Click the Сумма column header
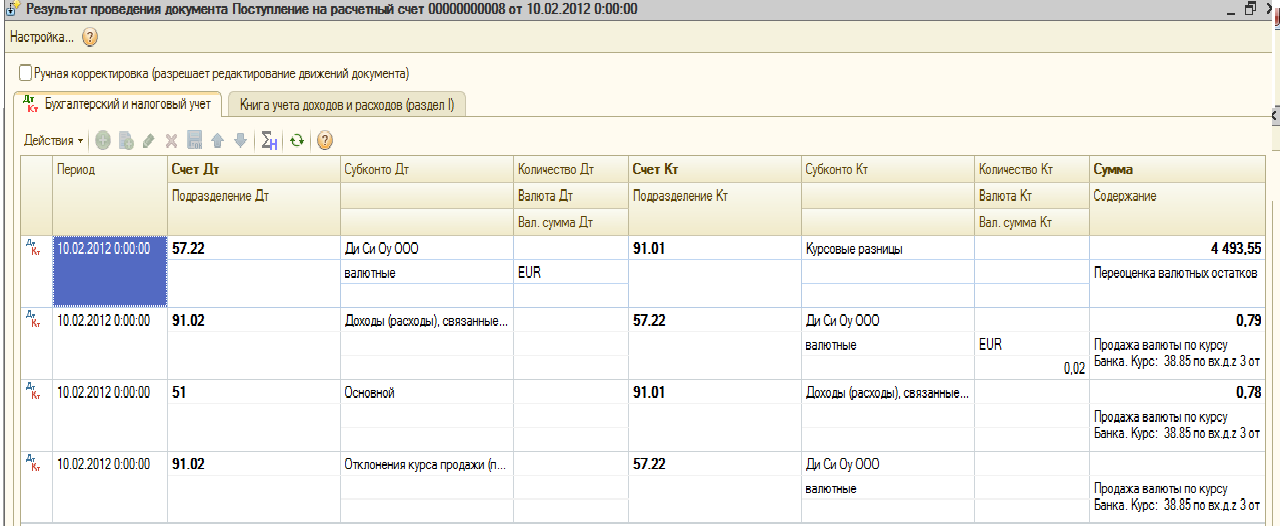The height and width of the screenshot is (526, 1280). (x=1113, y=169)
